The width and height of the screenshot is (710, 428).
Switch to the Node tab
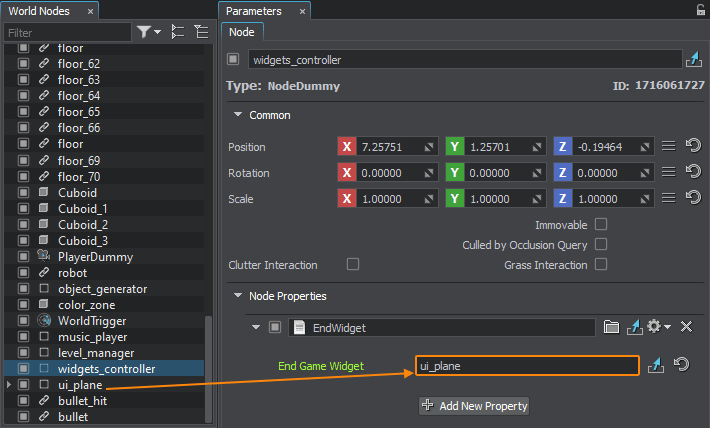pyautogui.click(x=242, y=32)
